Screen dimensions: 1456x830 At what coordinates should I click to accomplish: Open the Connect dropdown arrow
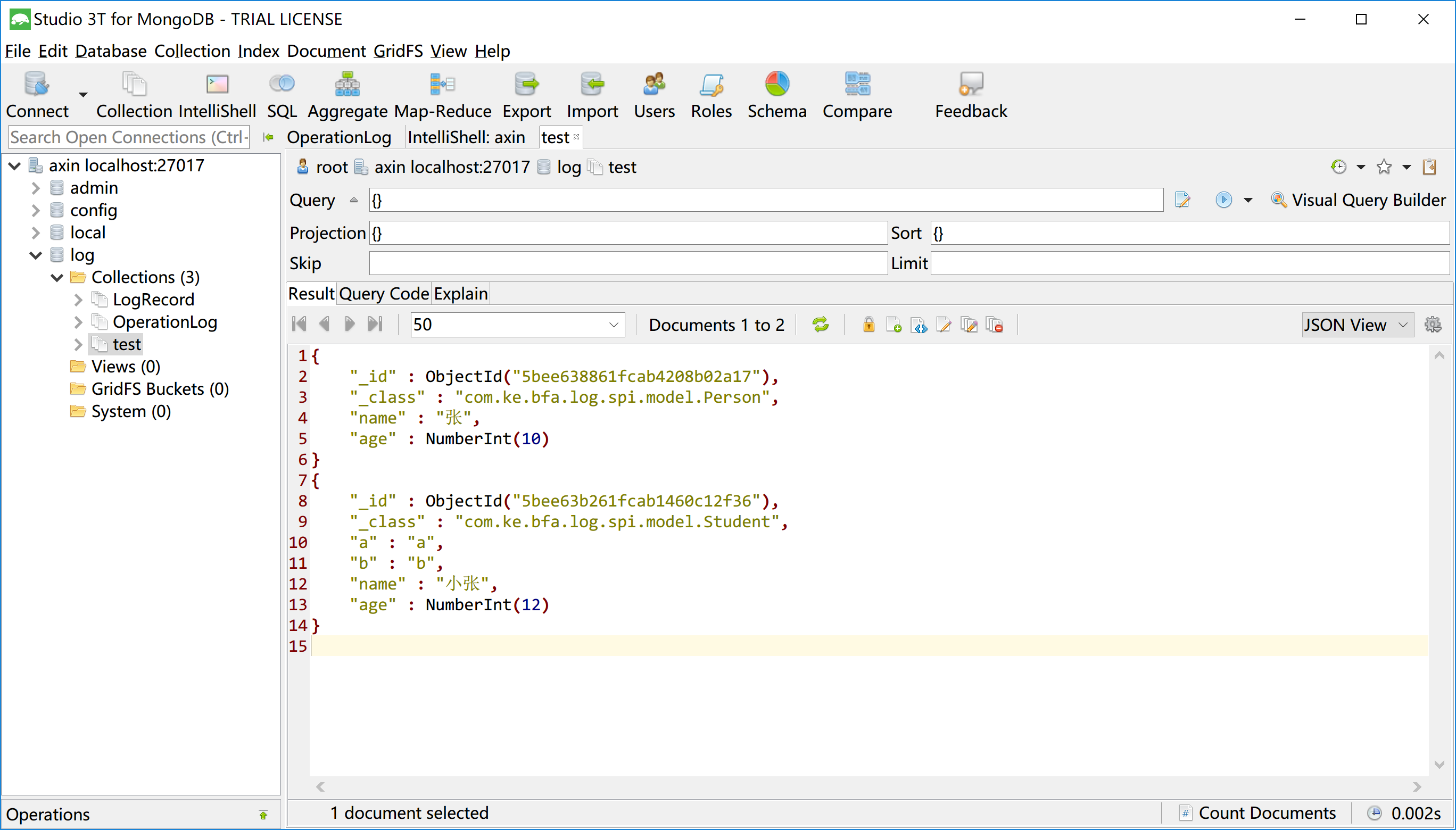click(83, 95)
